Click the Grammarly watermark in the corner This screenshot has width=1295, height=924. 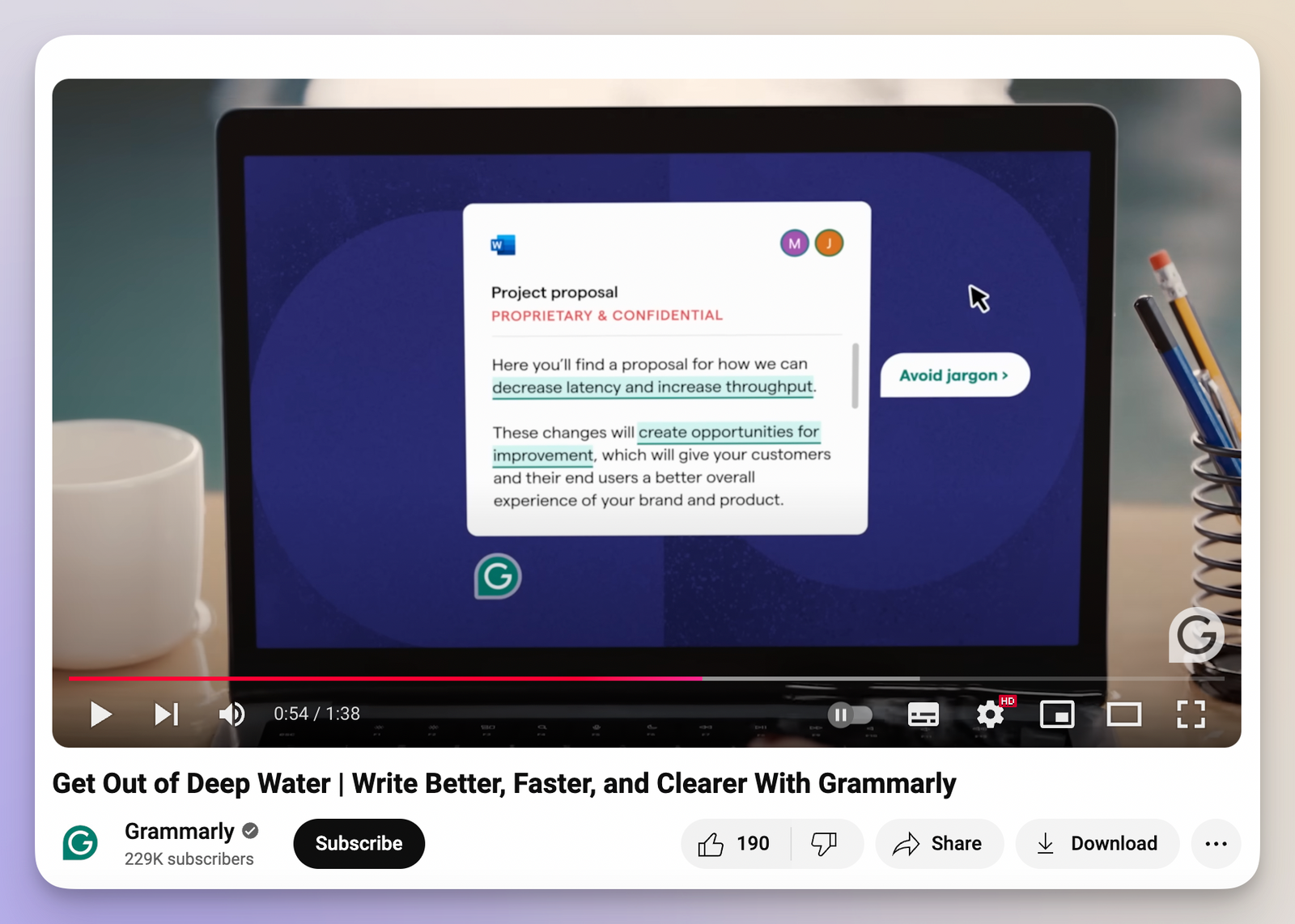tap(1195, 636)
